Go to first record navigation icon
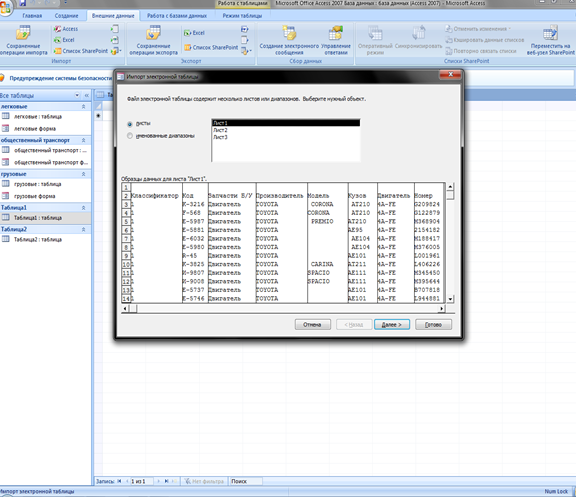 (119, 481)
